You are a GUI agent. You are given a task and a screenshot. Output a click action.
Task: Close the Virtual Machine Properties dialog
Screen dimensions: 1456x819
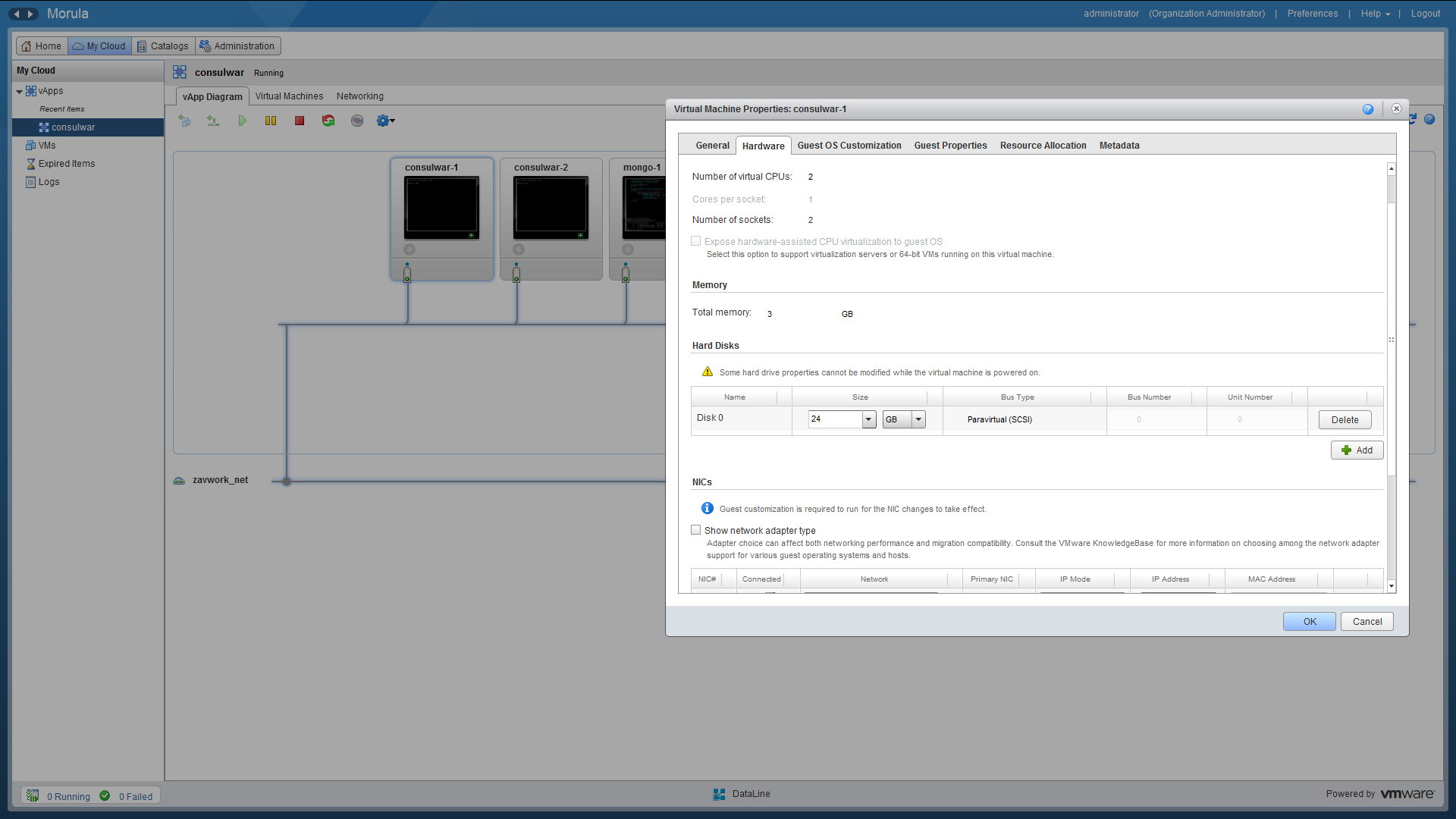(x=1396, y=108)
